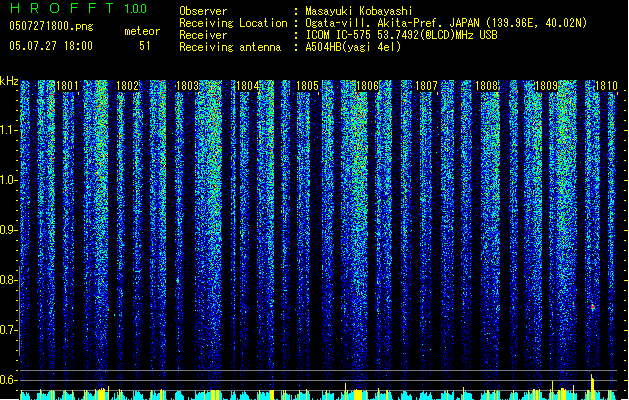Click the 1.0 kHz frequency axis label
The height and width of the screenshot is (400, 629).
click(x=9, y=180)
